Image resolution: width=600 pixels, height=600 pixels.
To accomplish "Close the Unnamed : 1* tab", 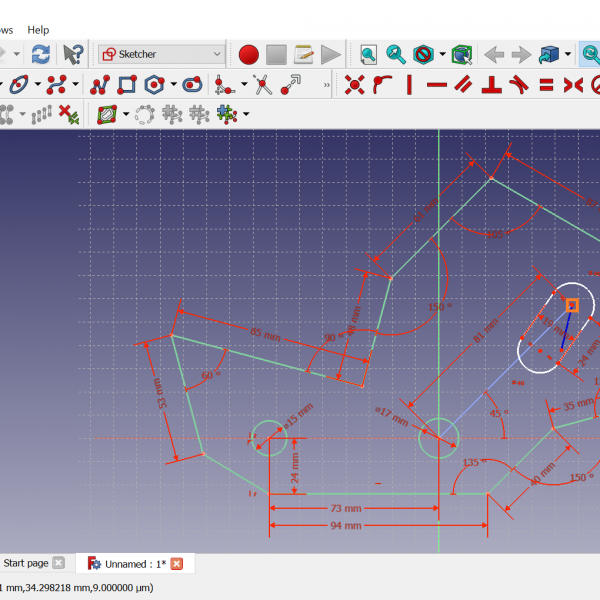I will 177,564.
